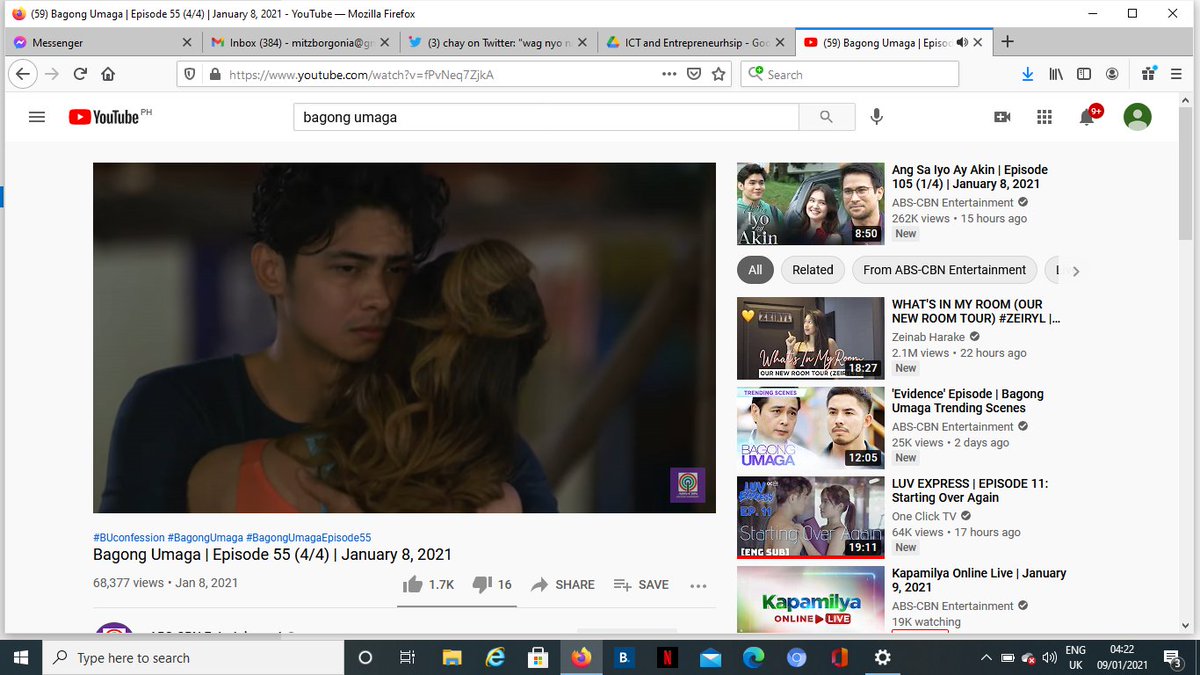The width and height of the screenshot is (1200, 675).
Task: Open Firefox downloads arrow
Action: coord(1027,74)
